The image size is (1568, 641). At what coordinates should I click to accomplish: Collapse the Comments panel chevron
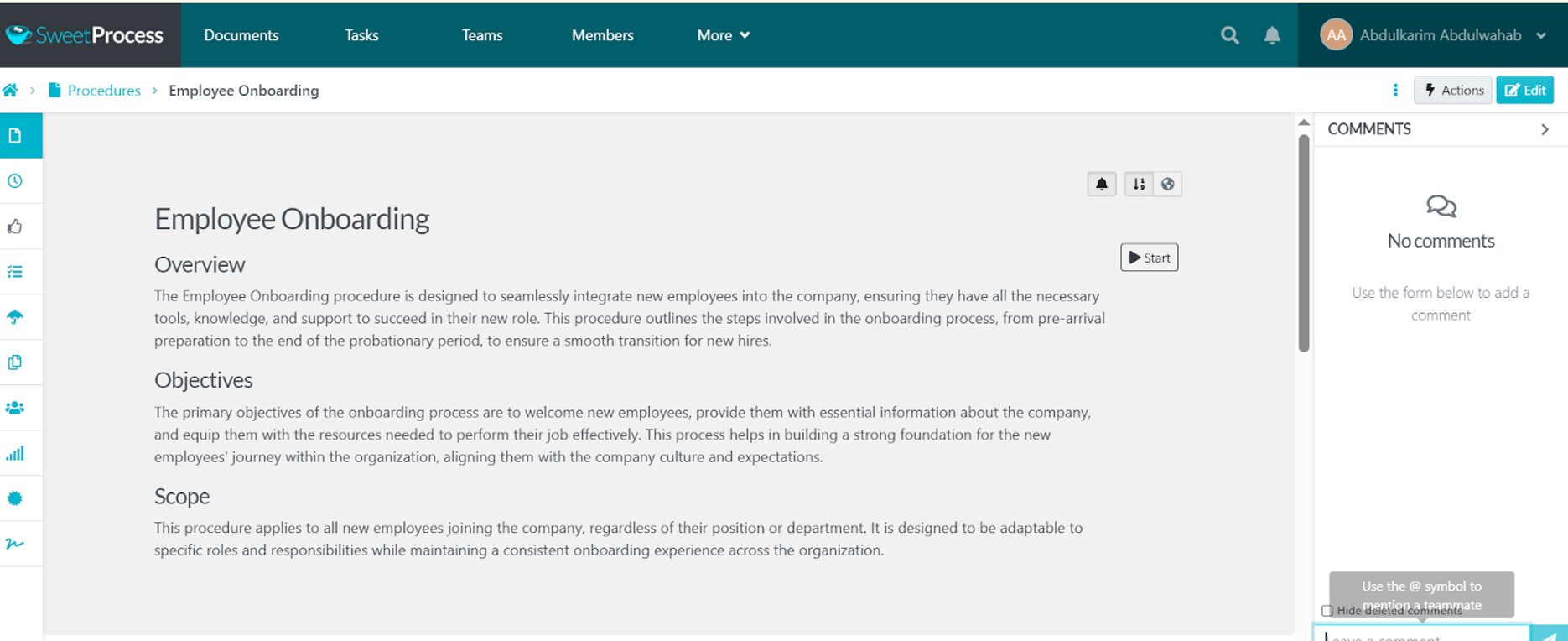pos(1545,129)
